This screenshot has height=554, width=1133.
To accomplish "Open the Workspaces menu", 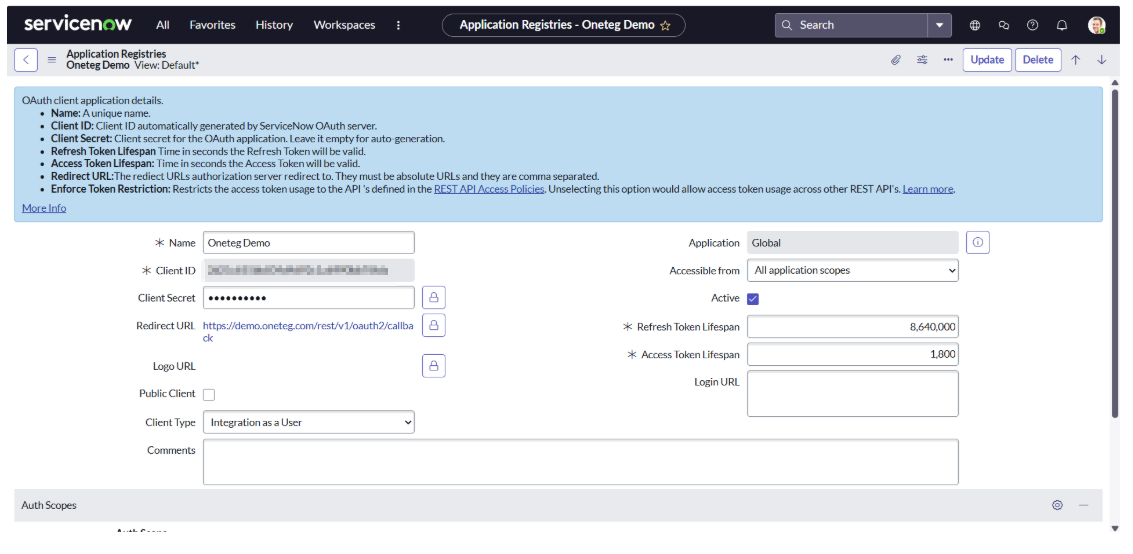I will pos(344,25).
